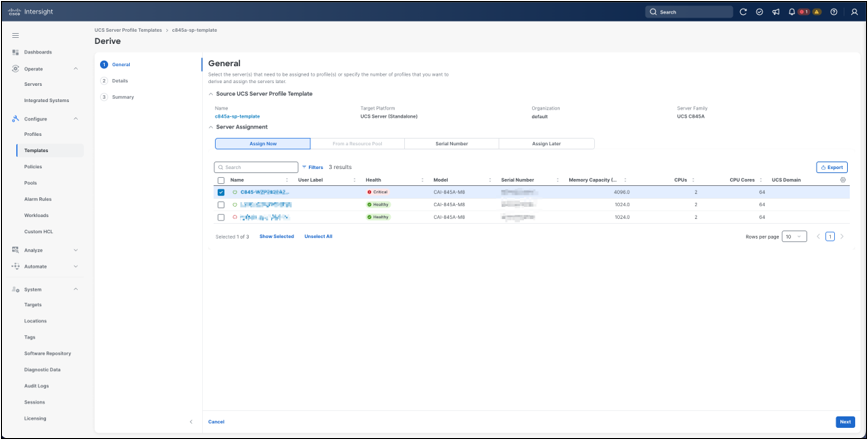
Task: Click the CPU Cores column options handle
Action: tap(761, 180)
